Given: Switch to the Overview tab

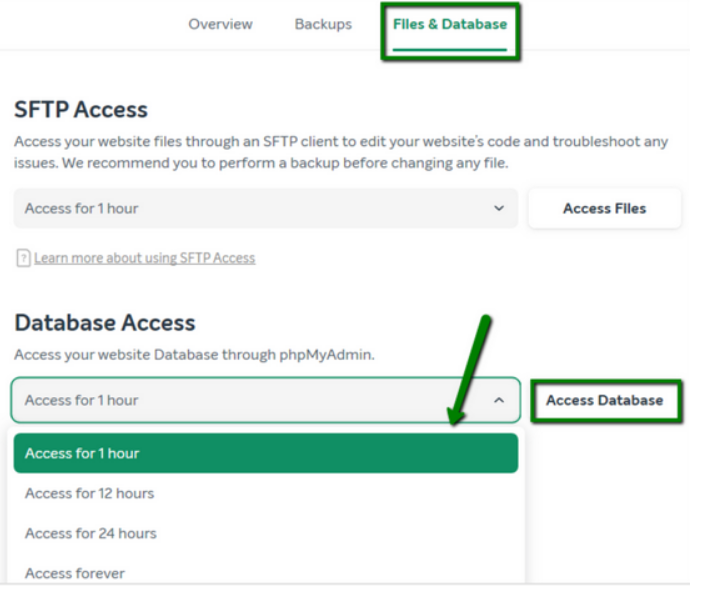Looking at the screenshot, I should (x=220, y=24).
